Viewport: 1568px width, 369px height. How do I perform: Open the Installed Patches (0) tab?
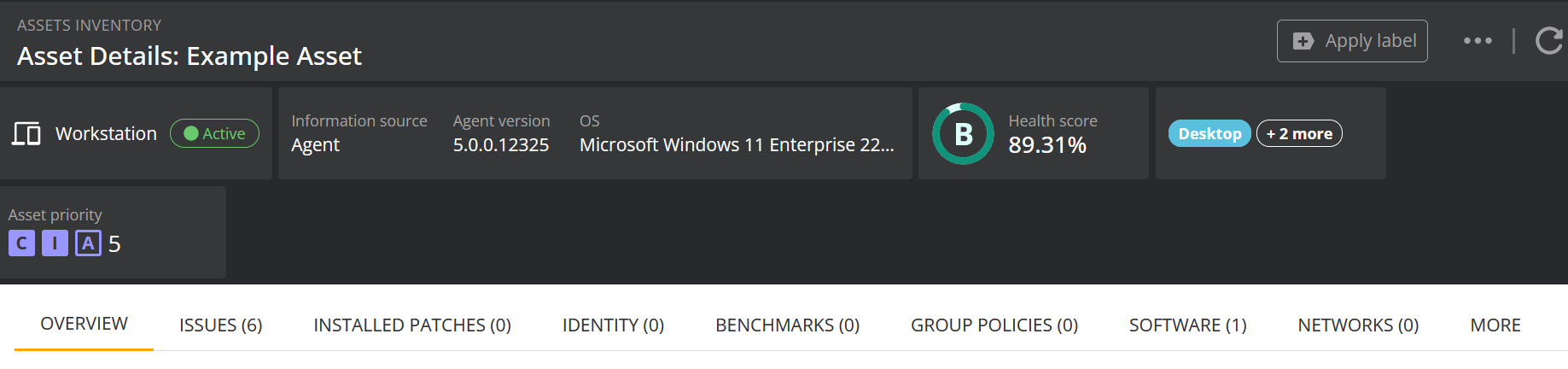point(412,325)
